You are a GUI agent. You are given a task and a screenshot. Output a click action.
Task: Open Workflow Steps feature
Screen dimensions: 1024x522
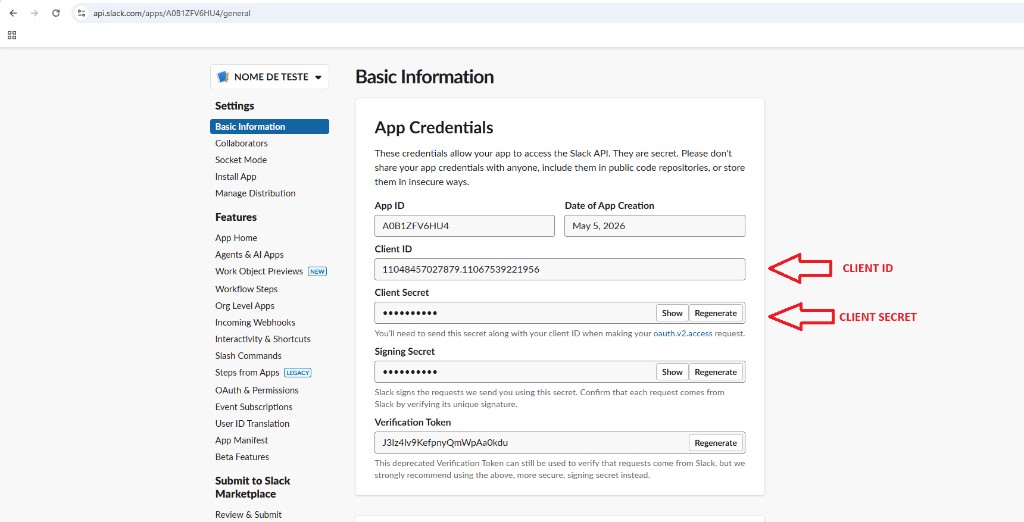tap(246, 289)
